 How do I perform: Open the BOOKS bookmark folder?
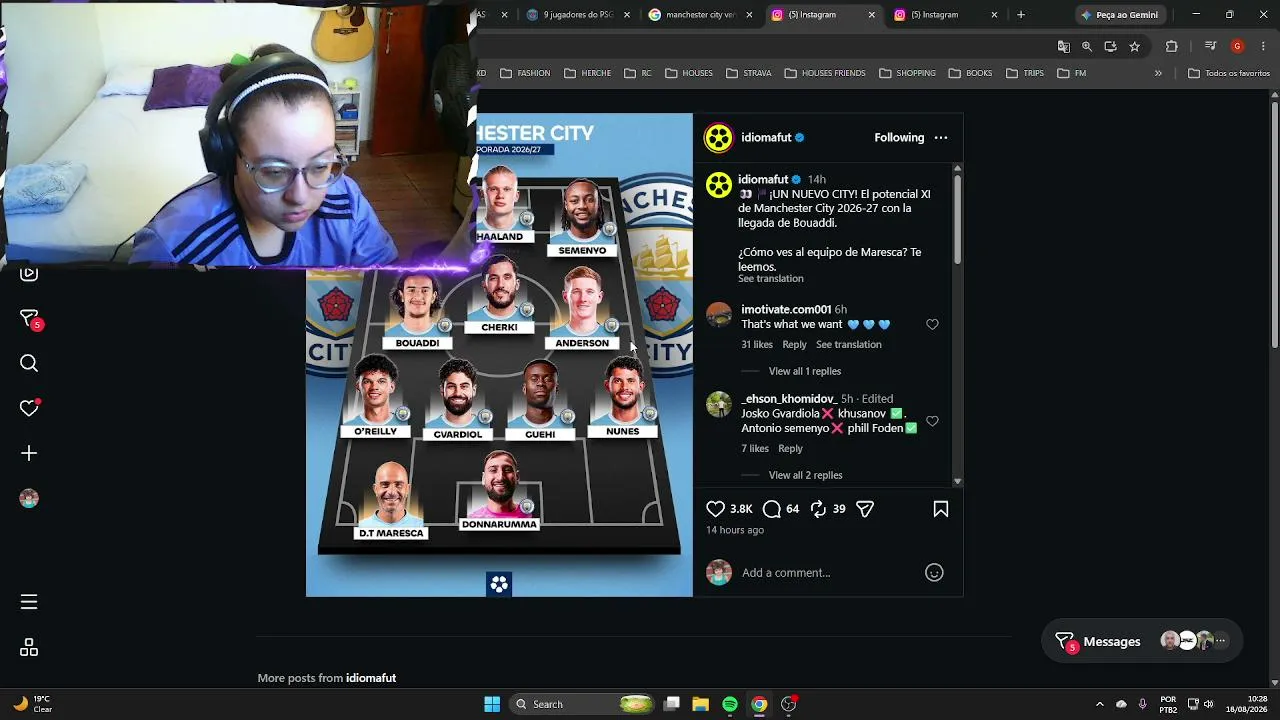tap(970, 73)
